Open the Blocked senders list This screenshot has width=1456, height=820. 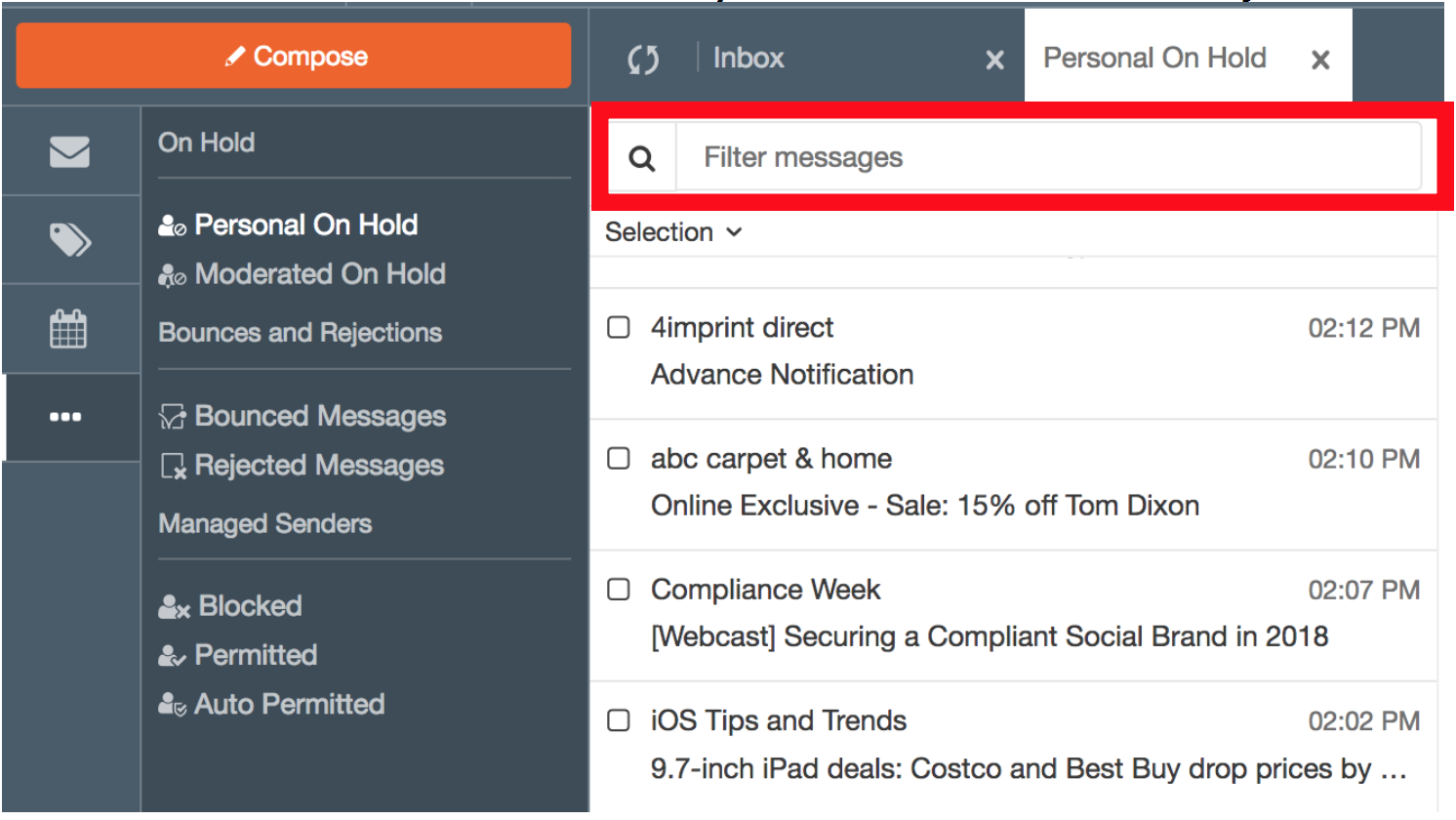(x=249, y=606)
